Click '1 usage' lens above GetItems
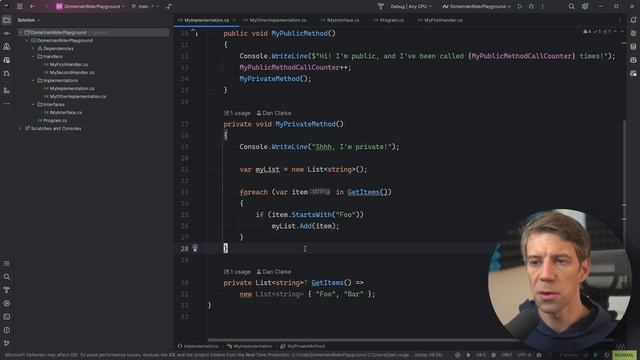The width and height of the screenshot is (640, 360). (237, 272)
